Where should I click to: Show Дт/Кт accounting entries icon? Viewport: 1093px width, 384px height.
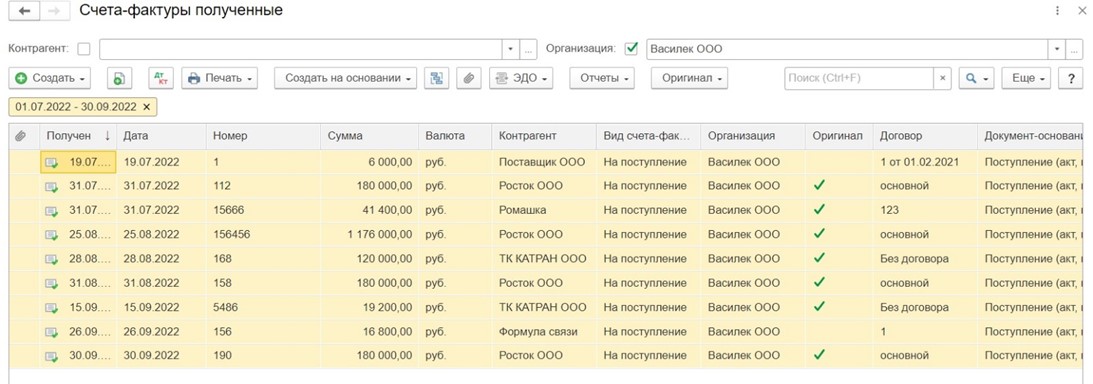(160, 78)
